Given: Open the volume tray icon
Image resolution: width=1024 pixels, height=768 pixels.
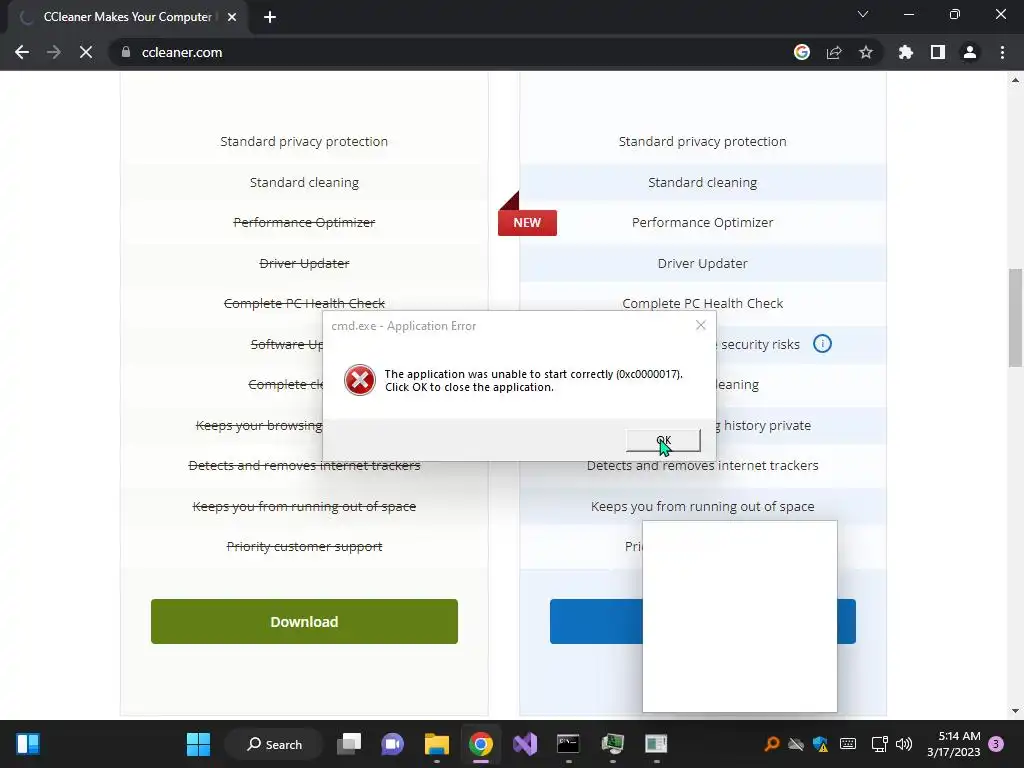Looking at the screenshot, I should [x=904, y=744].
